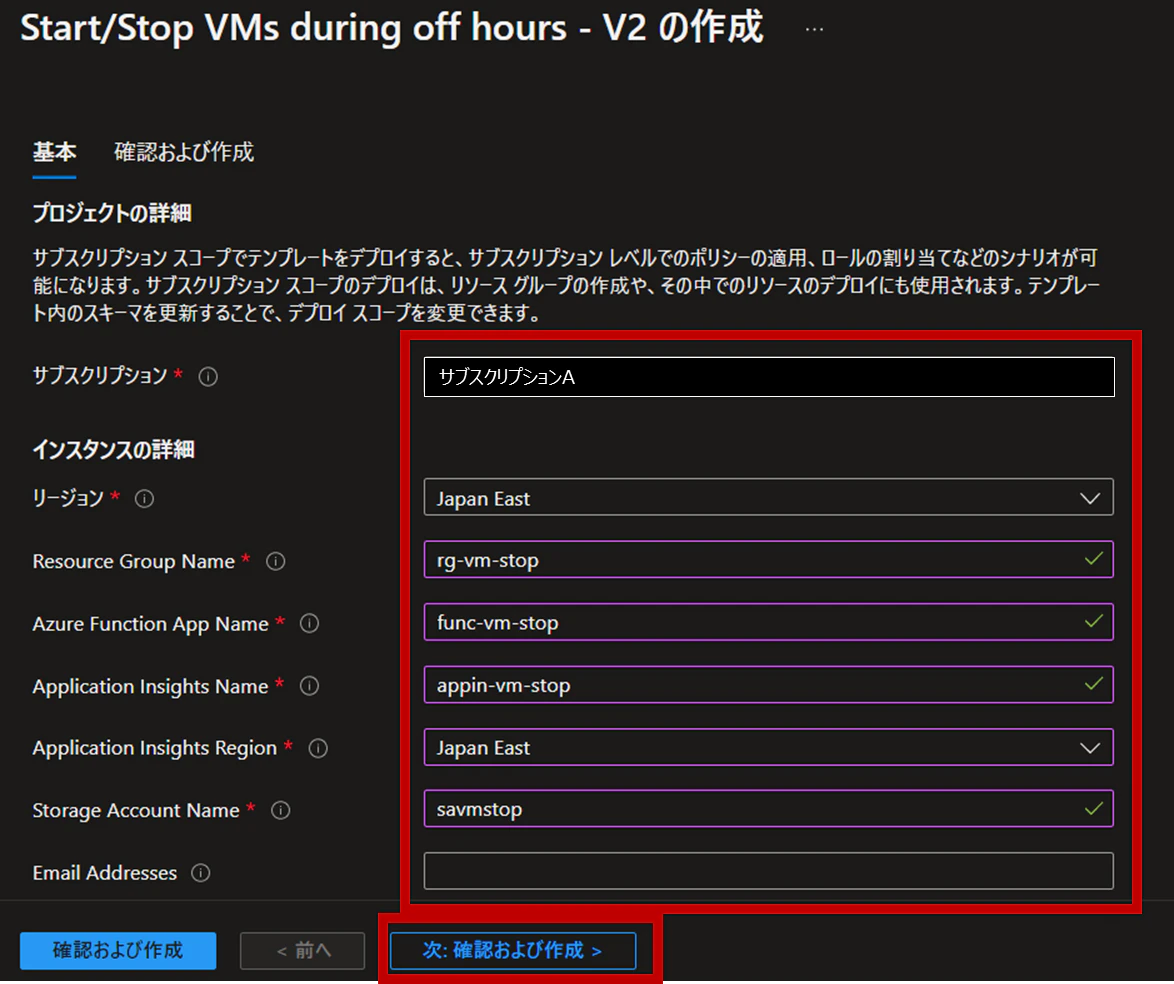
Task: Click the blue 確認および作成 button
Action: (118, 950)
